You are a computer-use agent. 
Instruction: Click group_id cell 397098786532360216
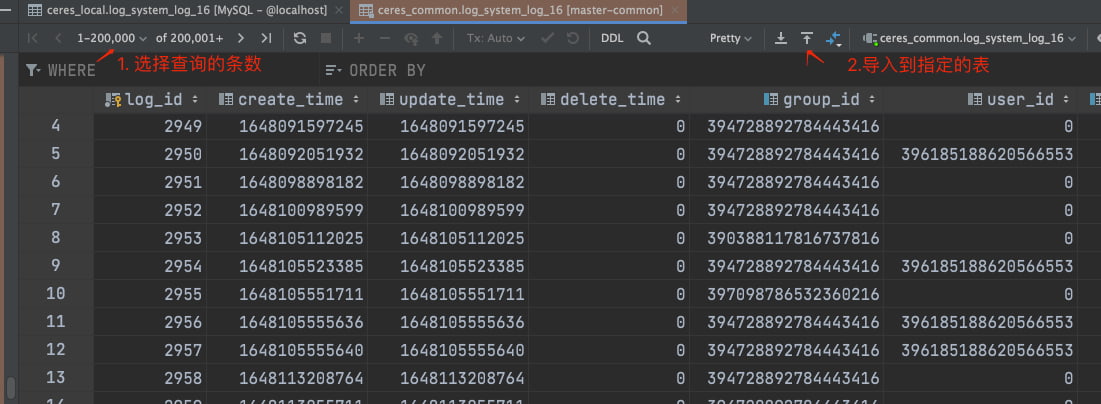[x=786, y=294]
